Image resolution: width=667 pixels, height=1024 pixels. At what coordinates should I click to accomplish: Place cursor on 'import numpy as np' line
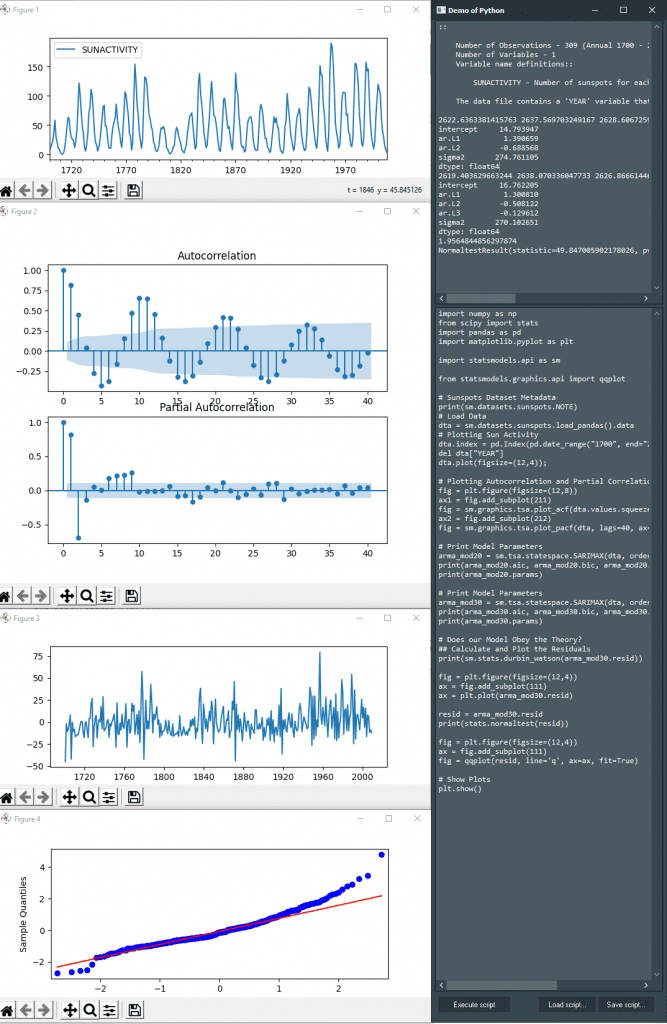coord(477,313)
